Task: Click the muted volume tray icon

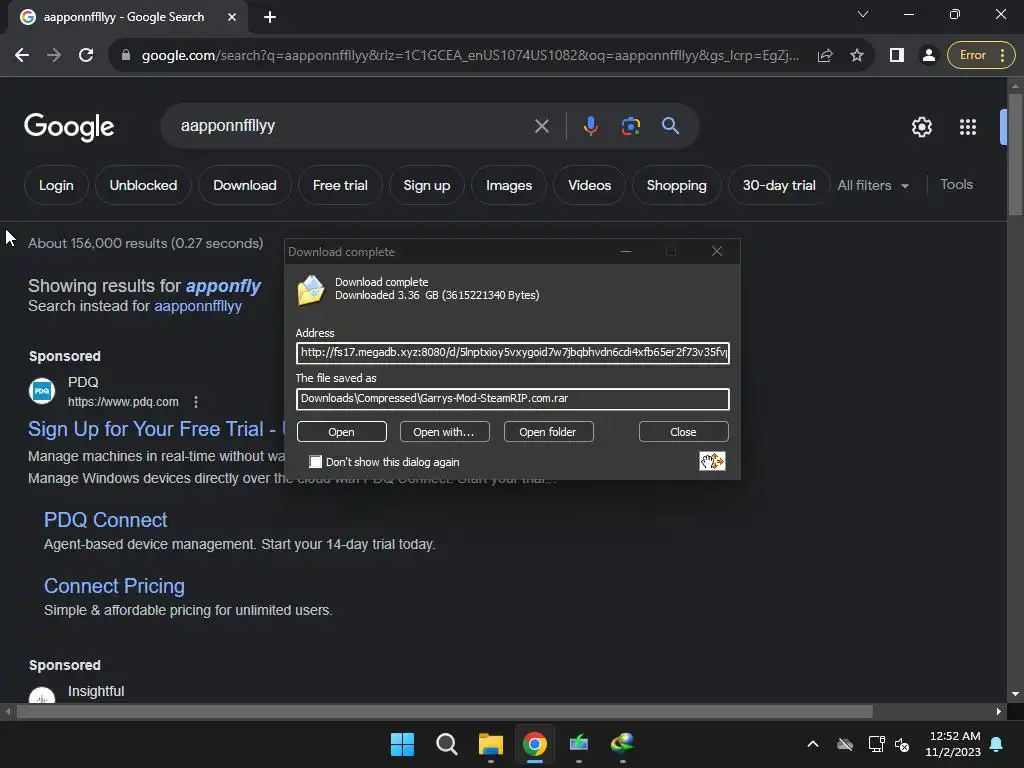Action: (x=902, y=744)
